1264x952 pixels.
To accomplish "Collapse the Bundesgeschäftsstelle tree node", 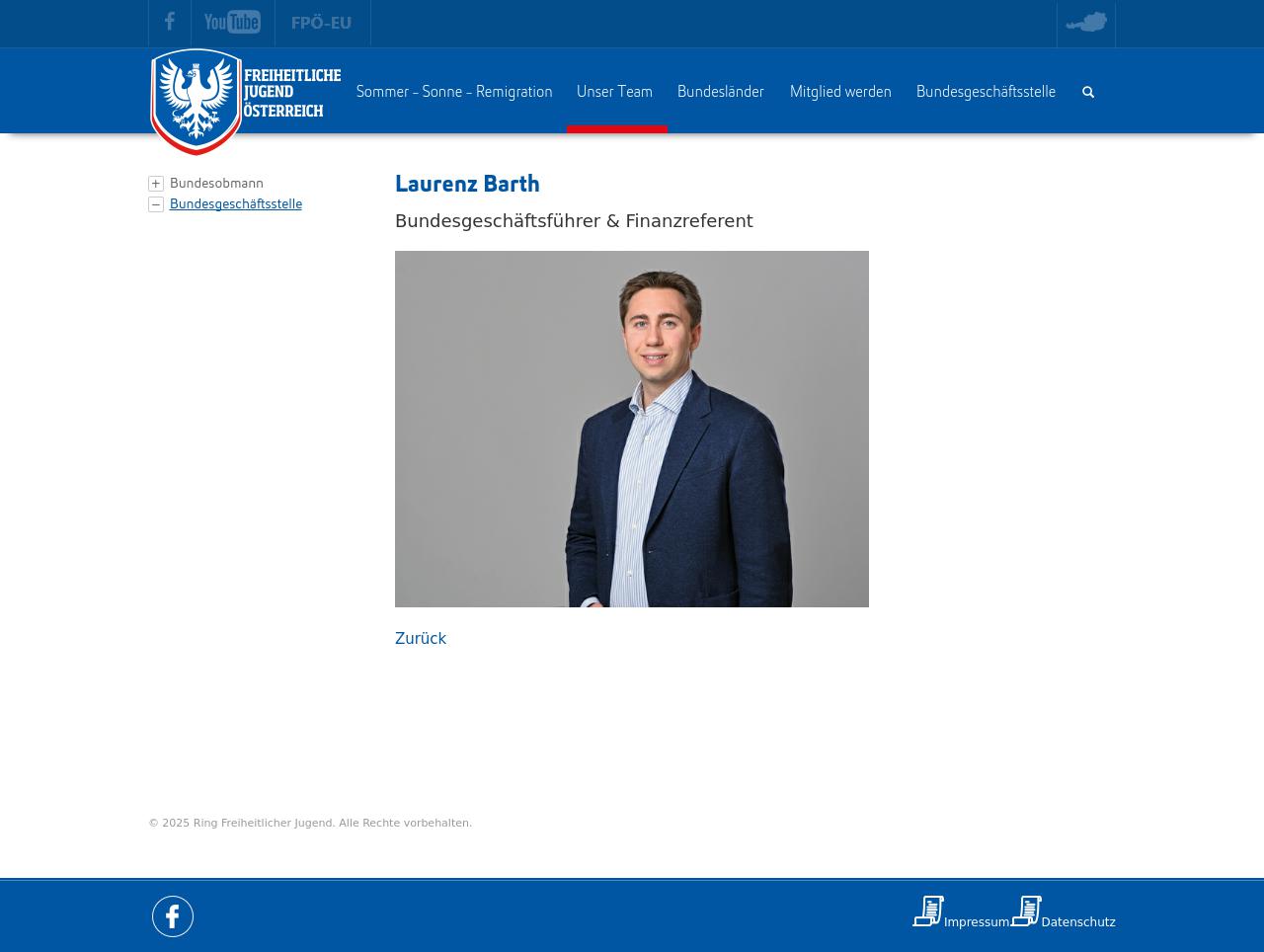I will (156, 204).
